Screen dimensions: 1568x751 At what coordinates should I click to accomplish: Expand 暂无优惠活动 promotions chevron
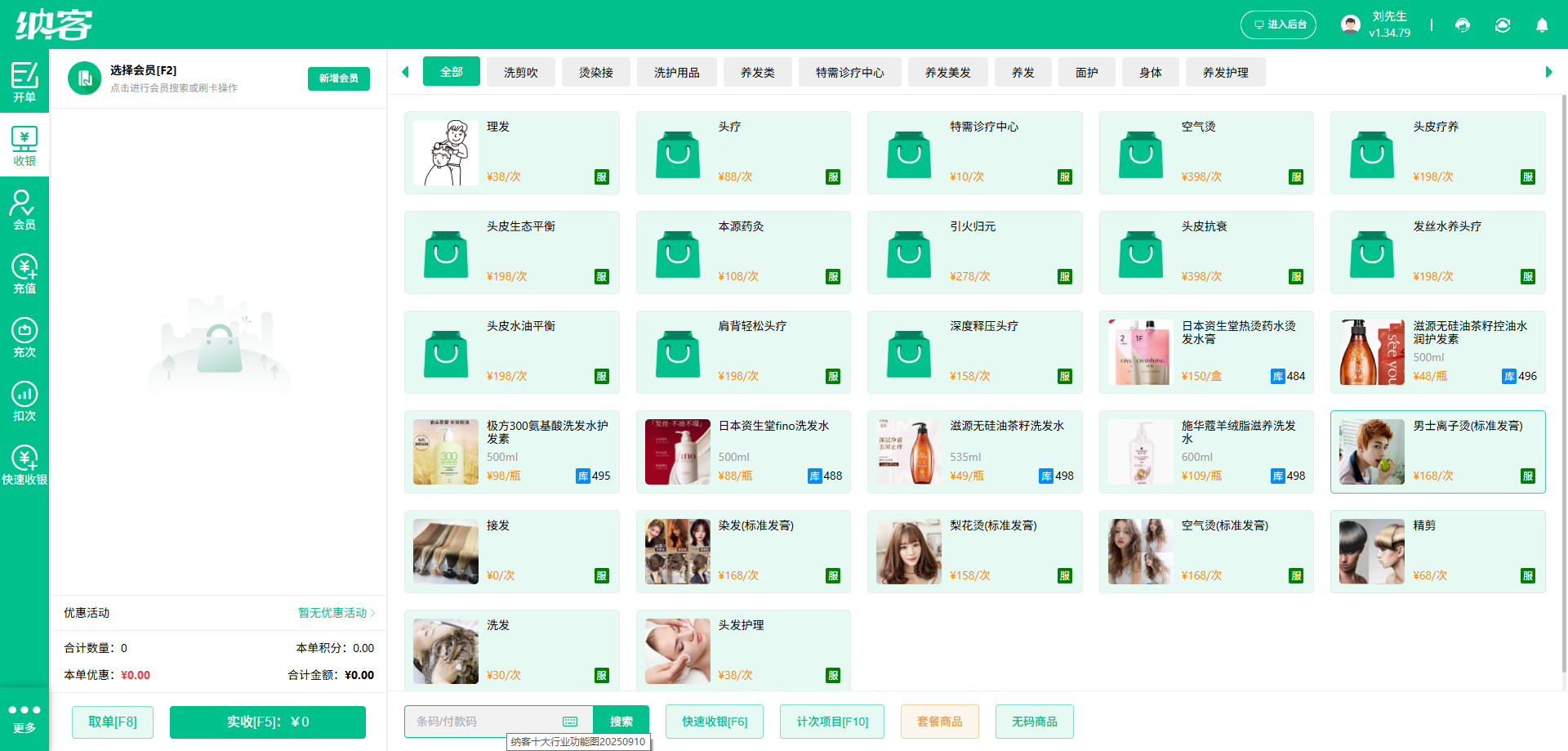tap(372, 613)
